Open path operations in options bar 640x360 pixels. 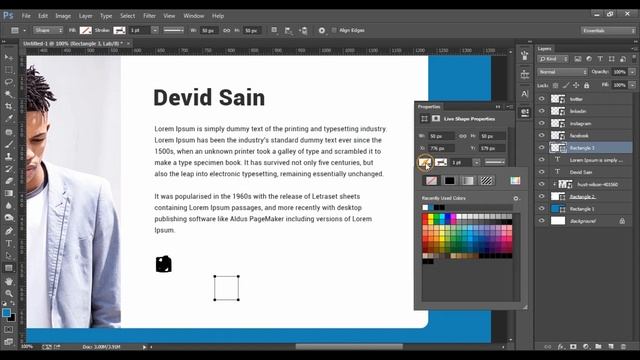[275, 30]
